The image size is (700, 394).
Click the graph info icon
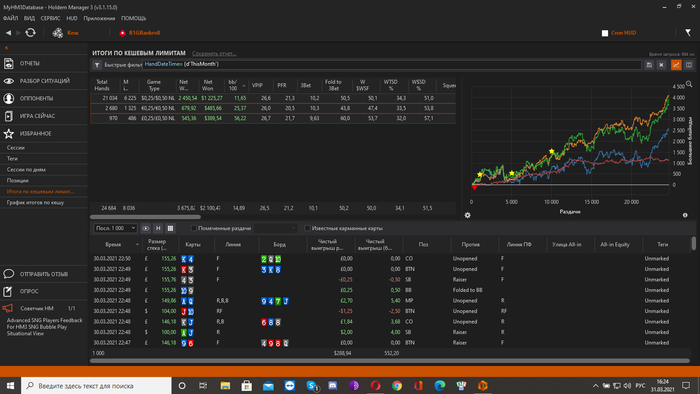pos(685,215)
